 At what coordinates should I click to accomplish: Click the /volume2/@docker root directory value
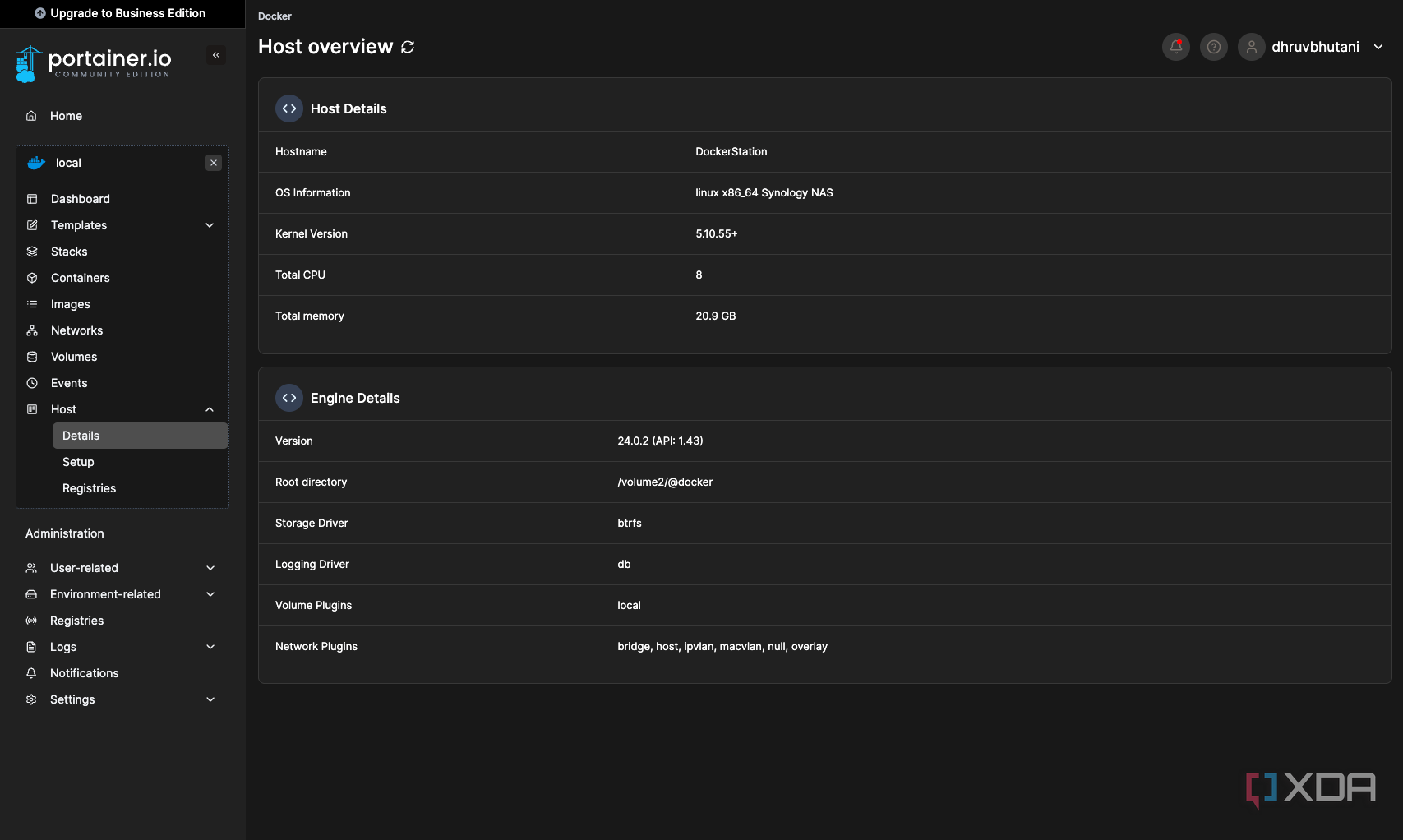tap(665, 482)
